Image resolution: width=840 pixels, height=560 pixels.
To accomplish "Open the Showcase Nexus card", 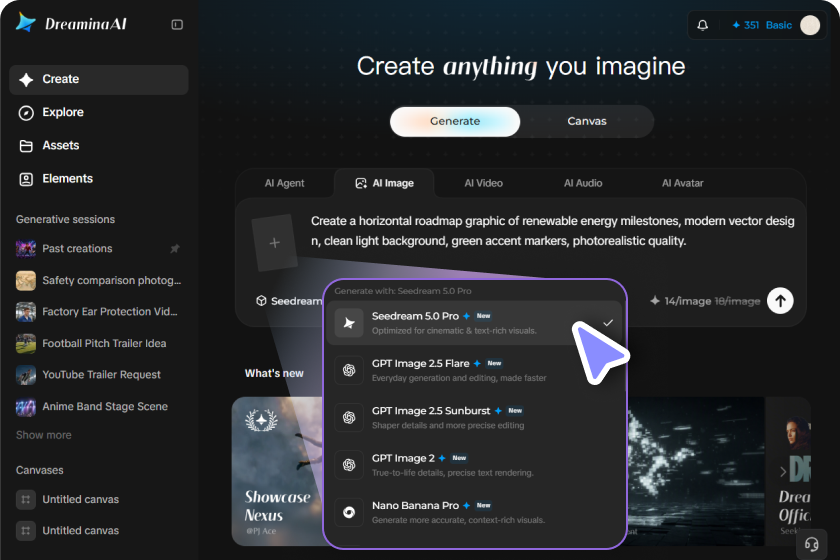I will (x=277, y=472).
